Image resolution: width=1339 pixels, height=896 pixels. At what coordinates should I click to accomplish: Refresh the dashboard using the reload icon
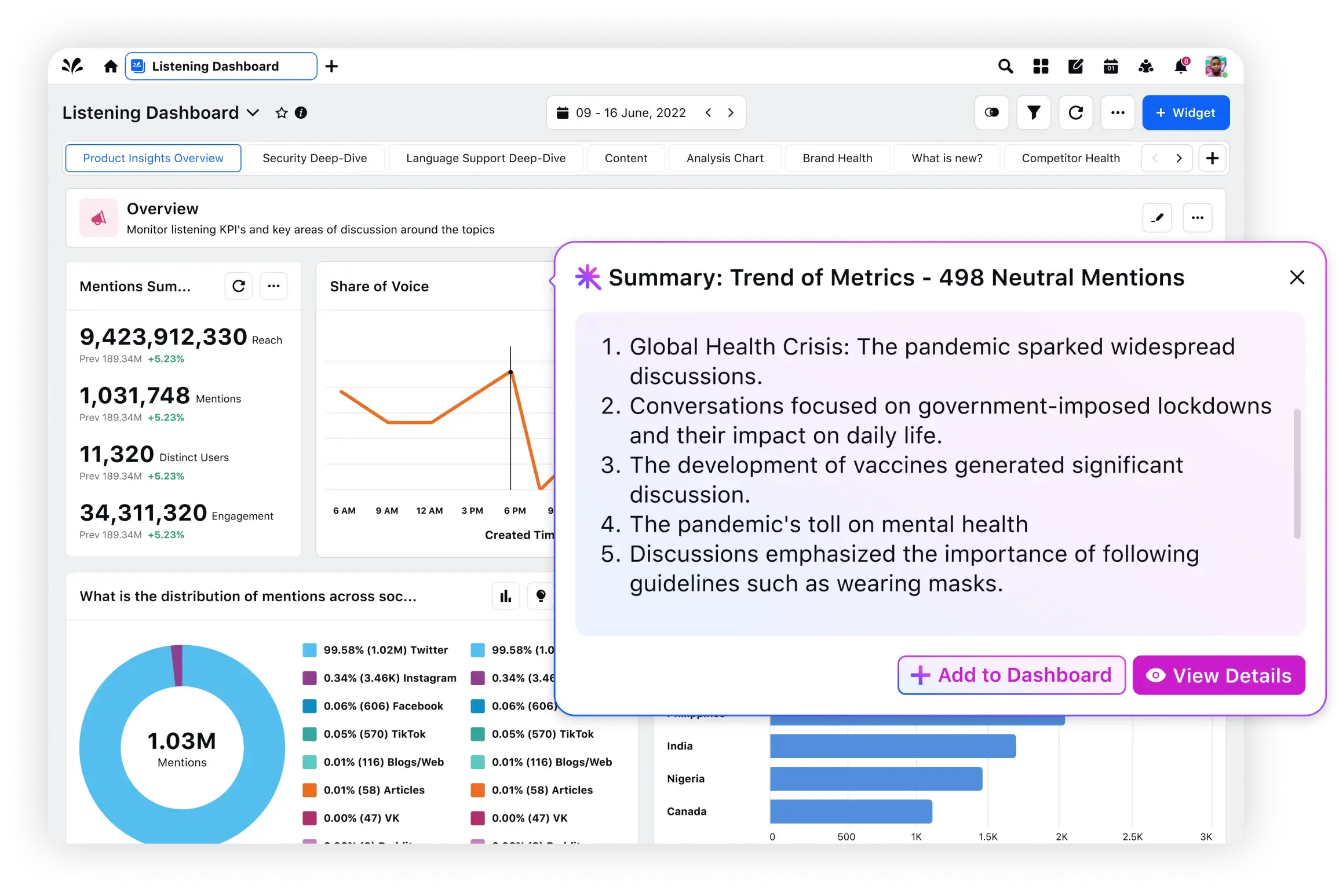pos(1075,112)
